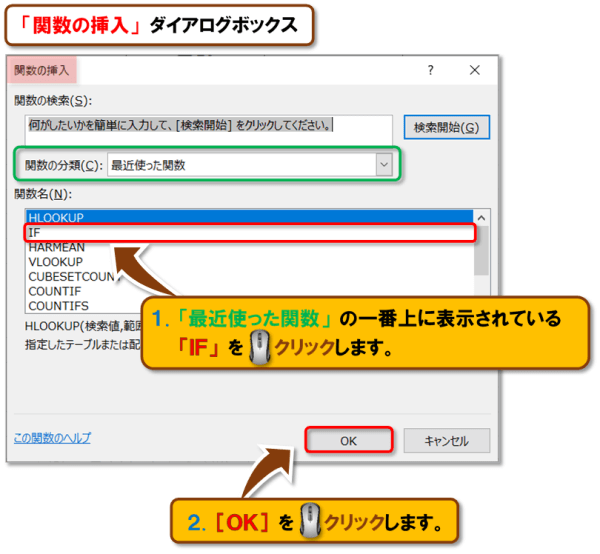Click the list scroll up arrow
This screenshot has height=554, width=600.
pyautogui.click(x=481, y=218)
